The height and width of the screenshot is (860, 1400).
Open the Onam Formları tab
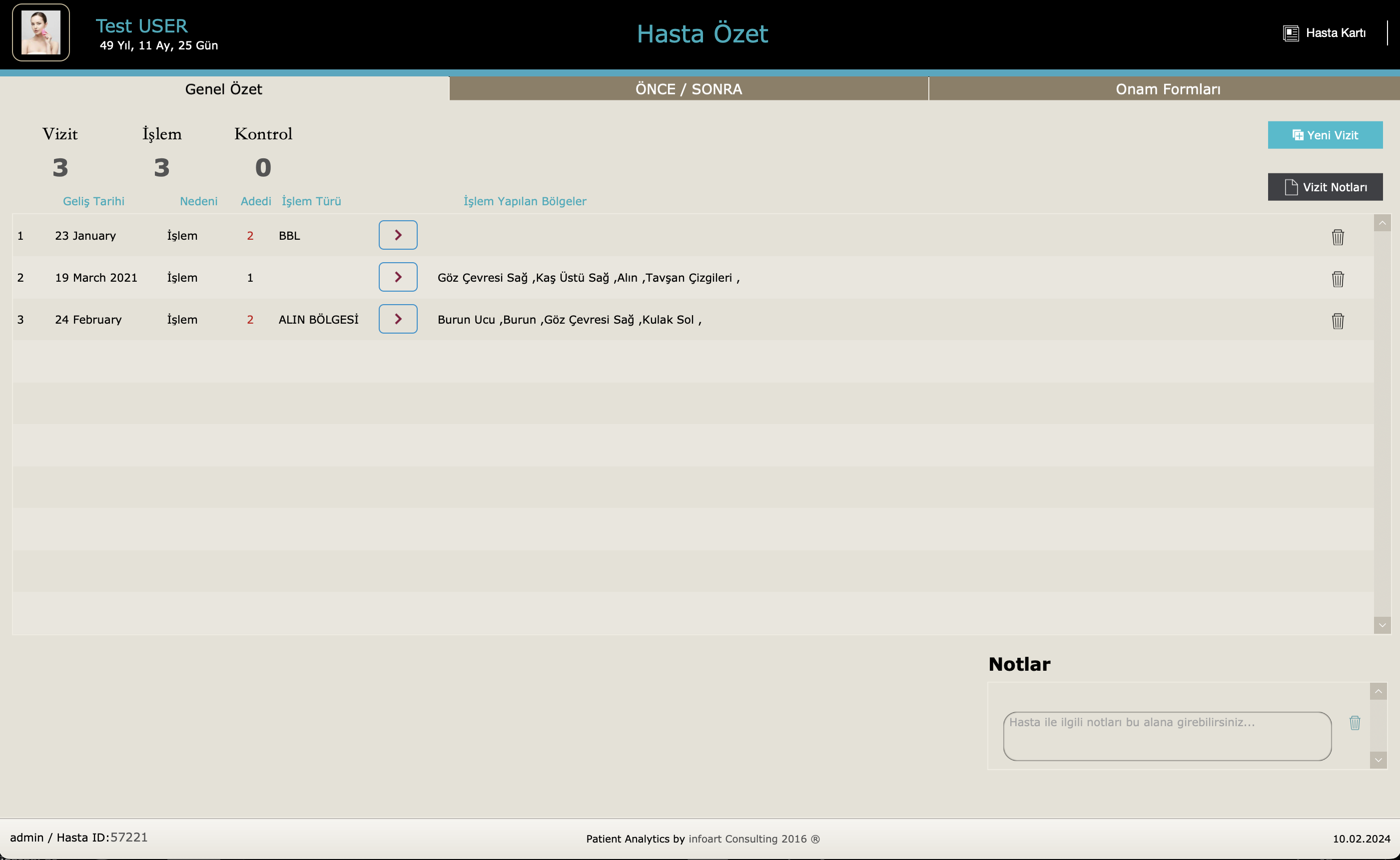pyautogui.click(x=1165, y=89)
